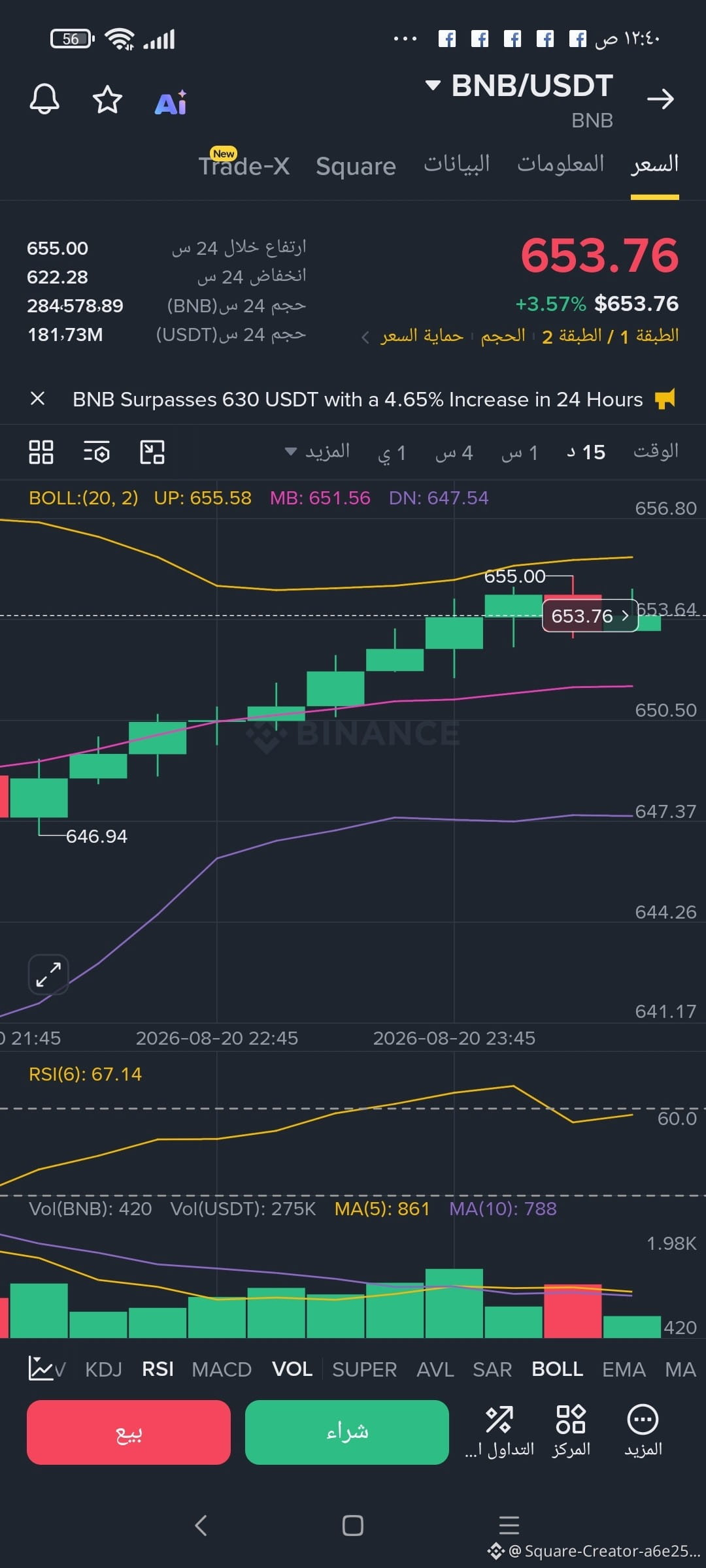Open the BNB/USDT pair selector dropdown
Viewport: 706px width, 1568px height.
(x=520, y=86)
